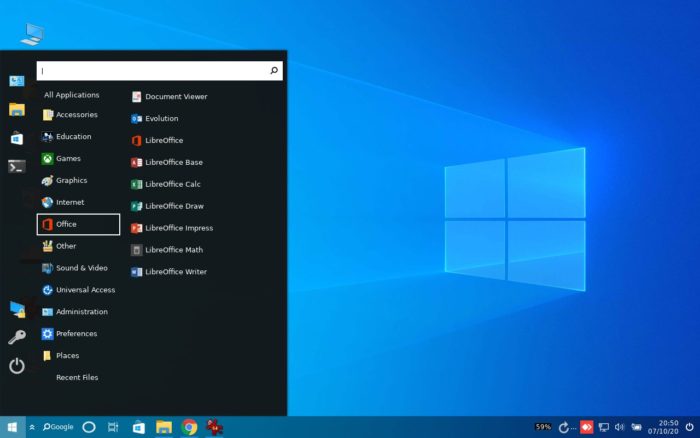
Task: Open Document Viewer application
Action: coord(169,97)
